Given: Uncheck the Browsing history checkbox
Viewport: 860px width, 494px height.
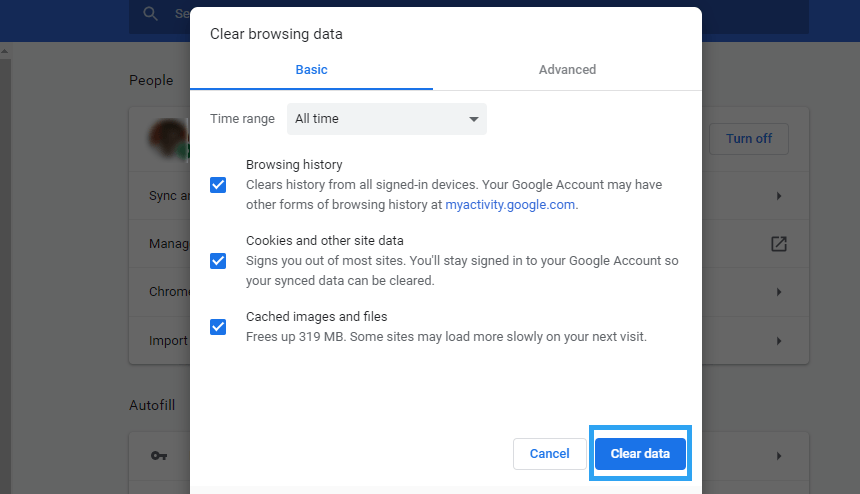Looking at the screenshot, I should 218,185.
